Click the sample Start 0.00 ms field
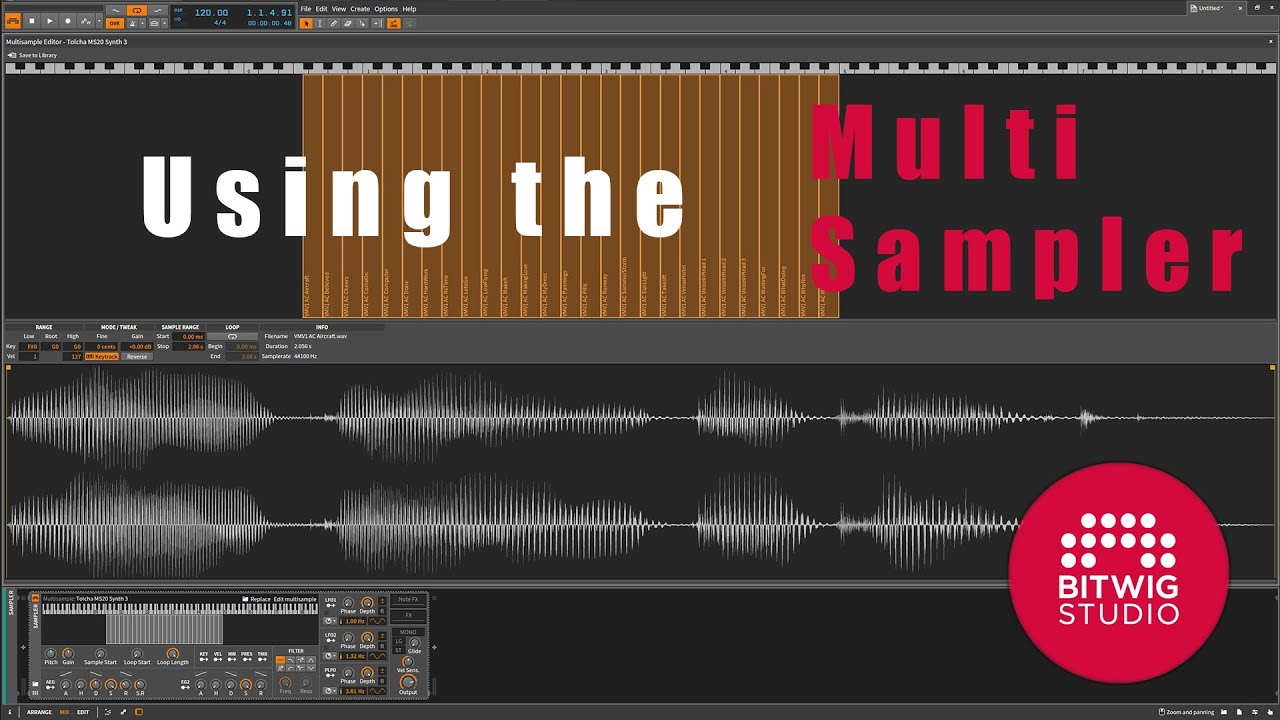 coord(188,336)
